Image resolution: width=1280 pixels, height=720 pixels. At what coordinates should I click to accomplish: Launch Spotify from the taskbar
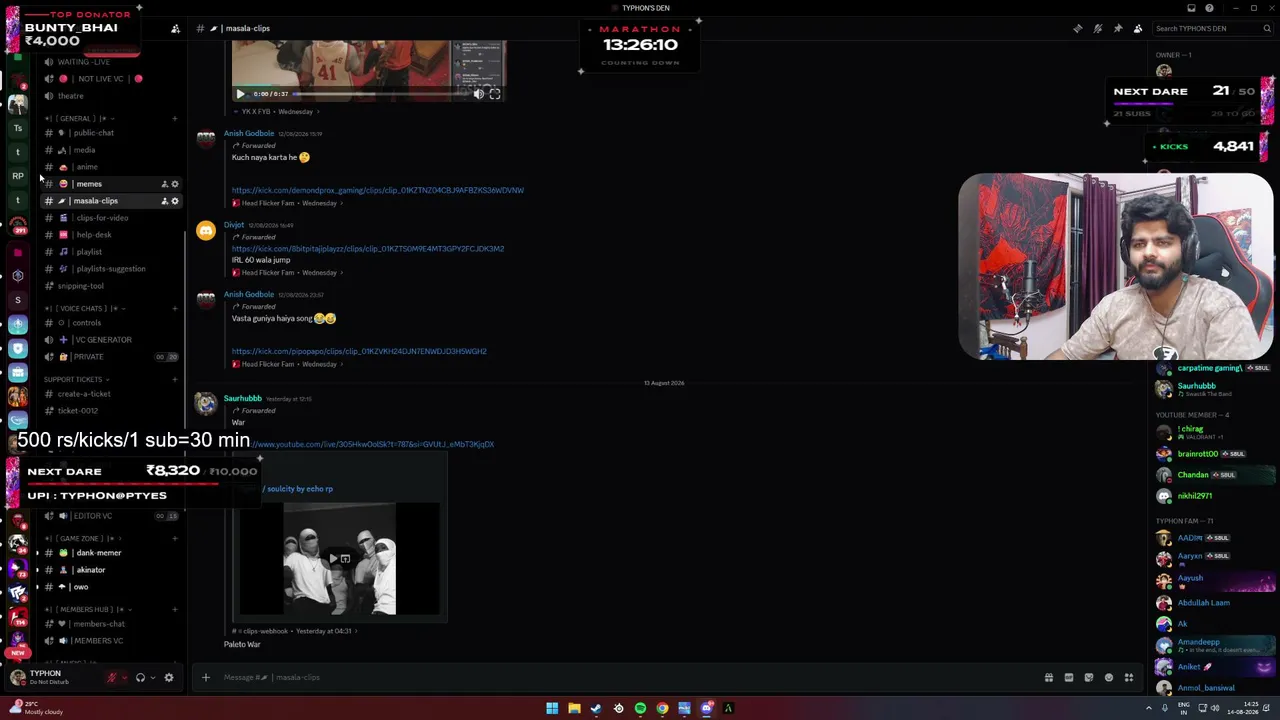click(640, 708)
